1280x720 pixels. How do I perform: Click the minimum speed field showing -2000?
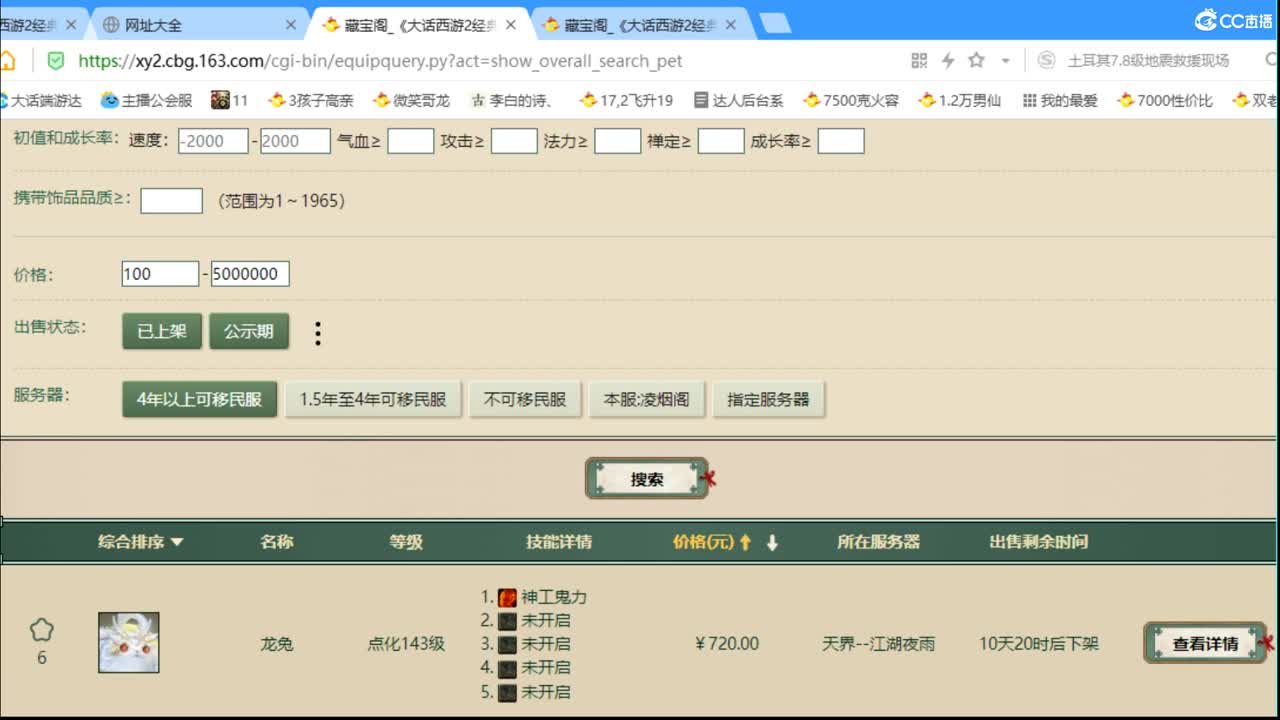point(213,141)
